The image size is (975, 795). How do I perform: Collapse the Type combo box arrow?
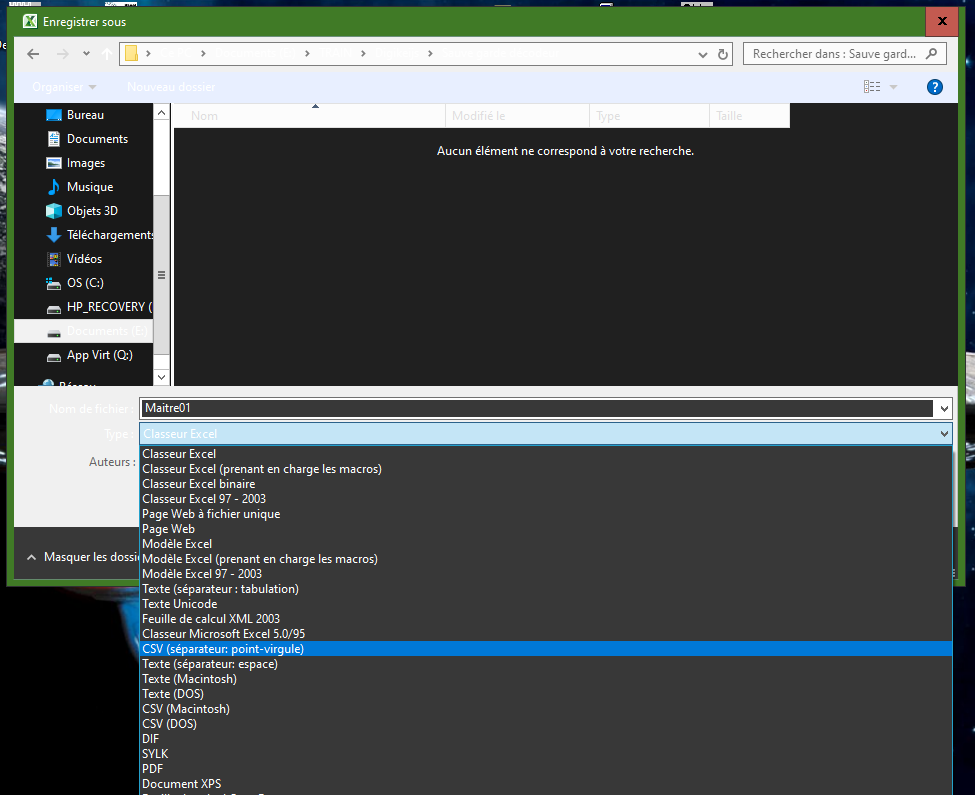945,434
